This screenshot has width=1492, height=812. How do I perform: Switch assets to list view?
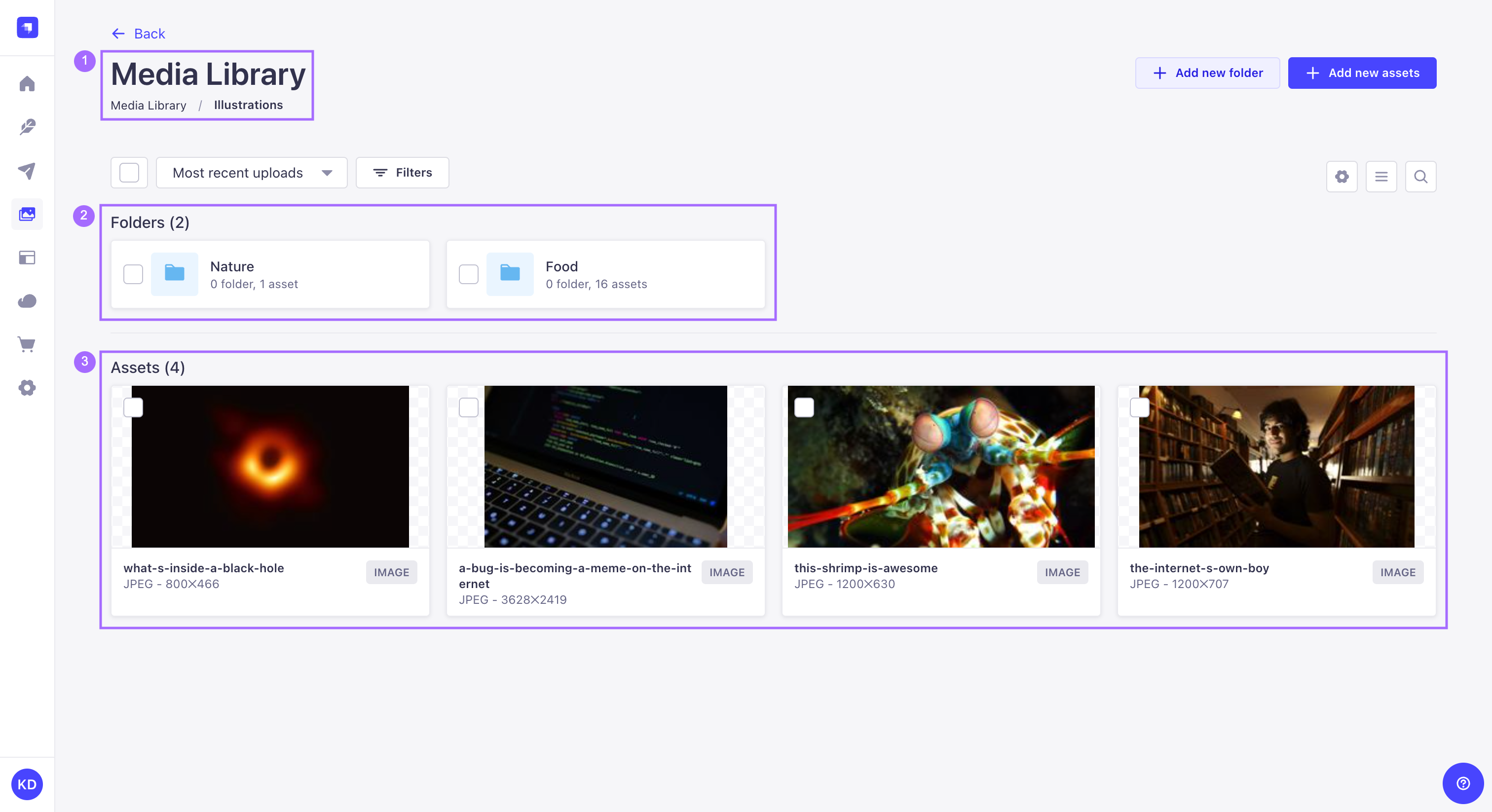1381,176
